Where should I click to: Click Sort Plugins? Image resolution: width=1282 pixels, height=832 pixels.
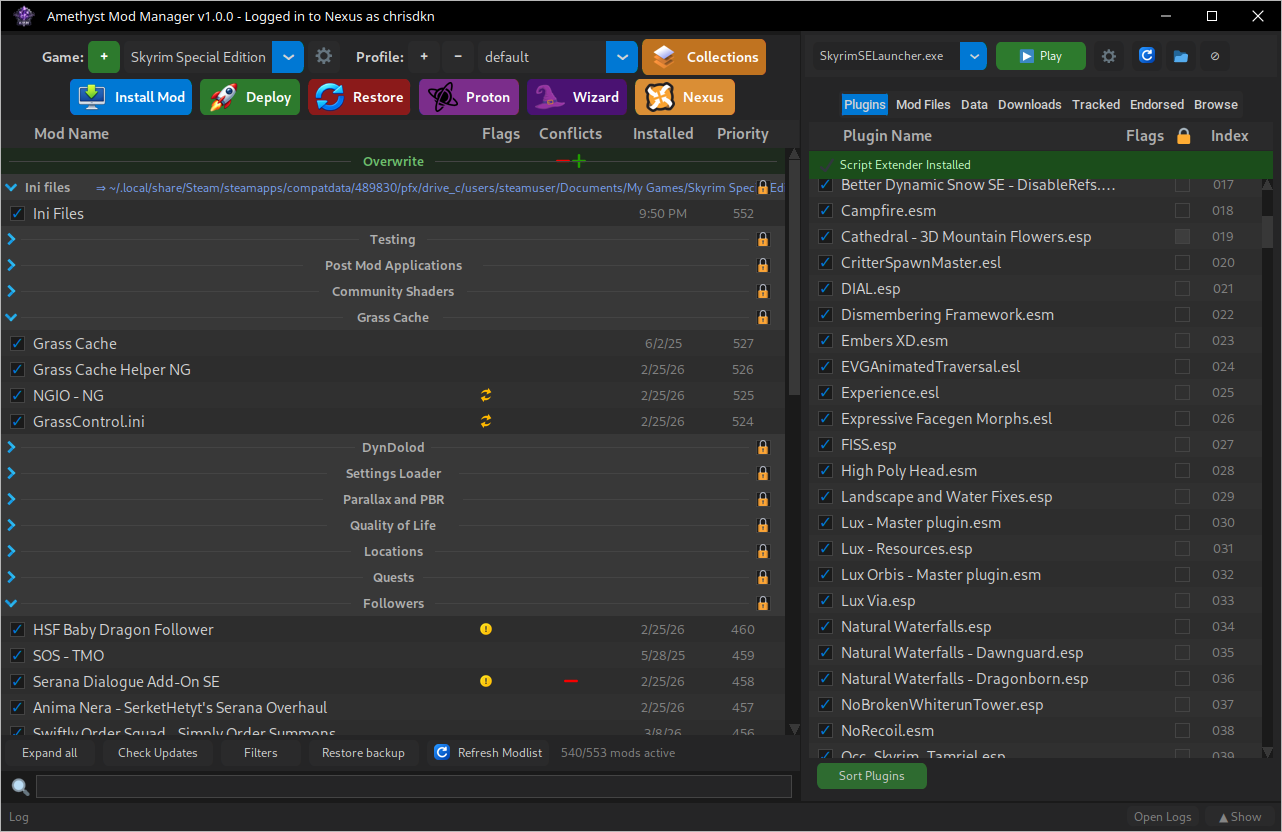(872, 776)
